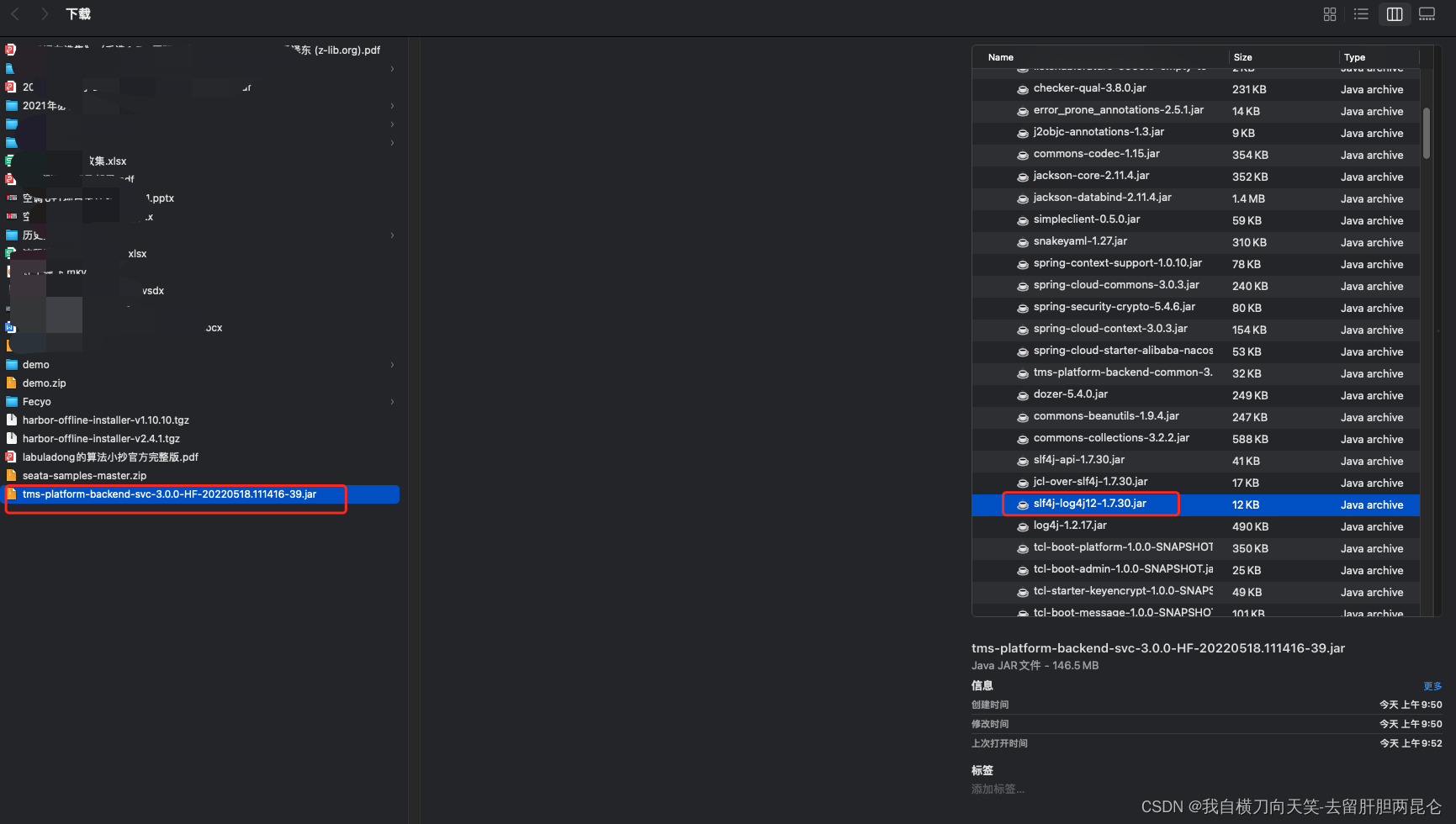The image size is (1456, 824).
Task: Select slf4j-log4j12-1.7.30.jar in the archive list
Action: (1195, 504)
